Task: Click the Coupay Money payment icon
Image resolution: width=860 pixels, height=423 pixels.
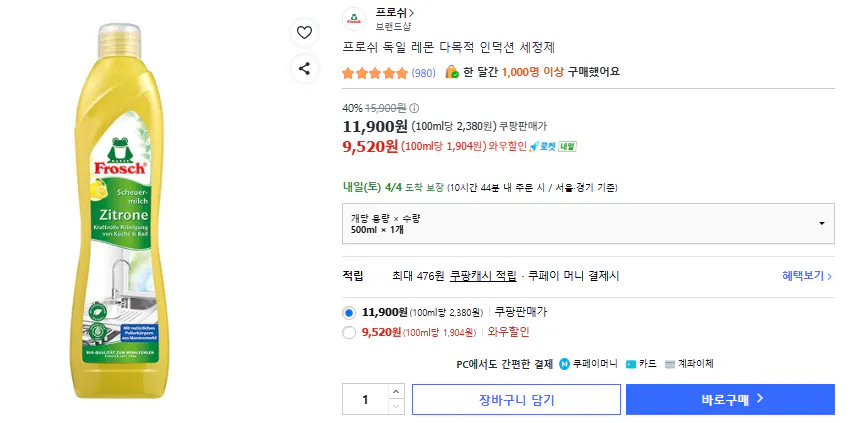Action: click(x=565, y=364)
